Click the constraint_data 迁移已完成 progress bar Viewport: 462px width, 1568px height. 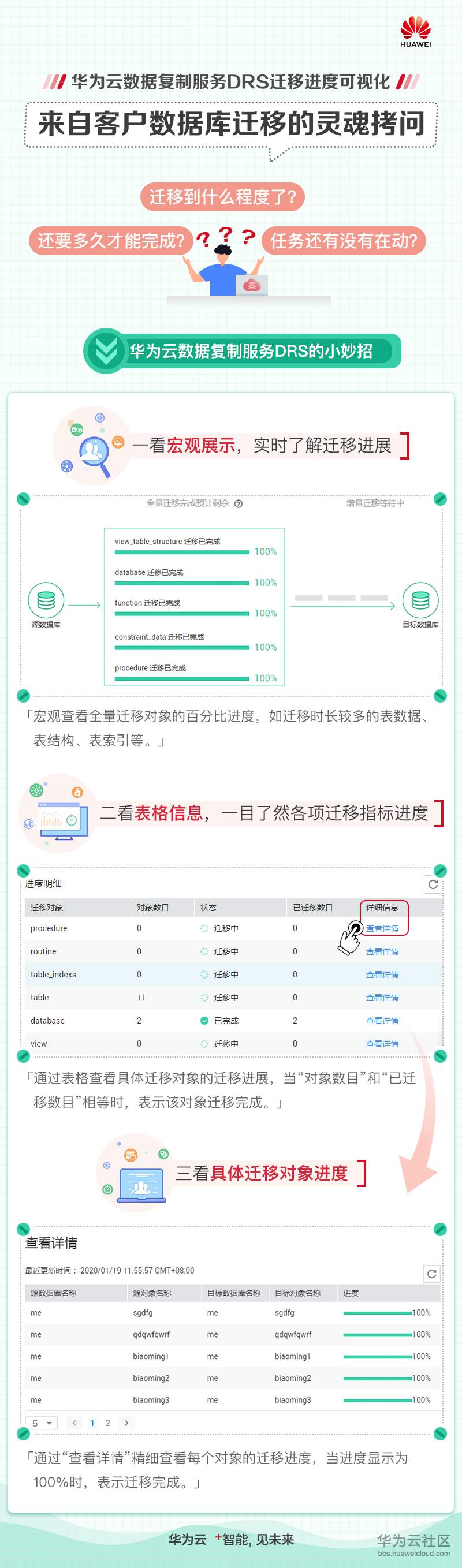pos(182,647)
